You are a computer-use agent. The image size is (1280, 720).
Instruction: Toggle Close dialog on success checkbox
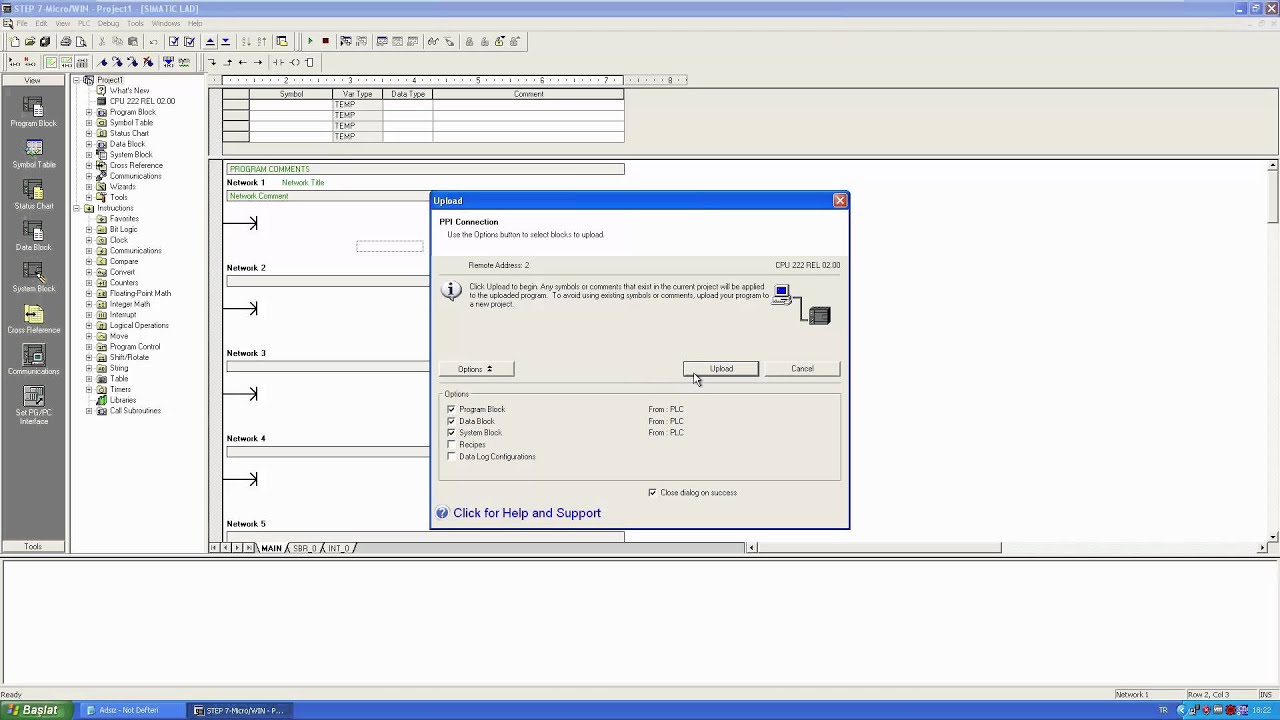[652, 492]
